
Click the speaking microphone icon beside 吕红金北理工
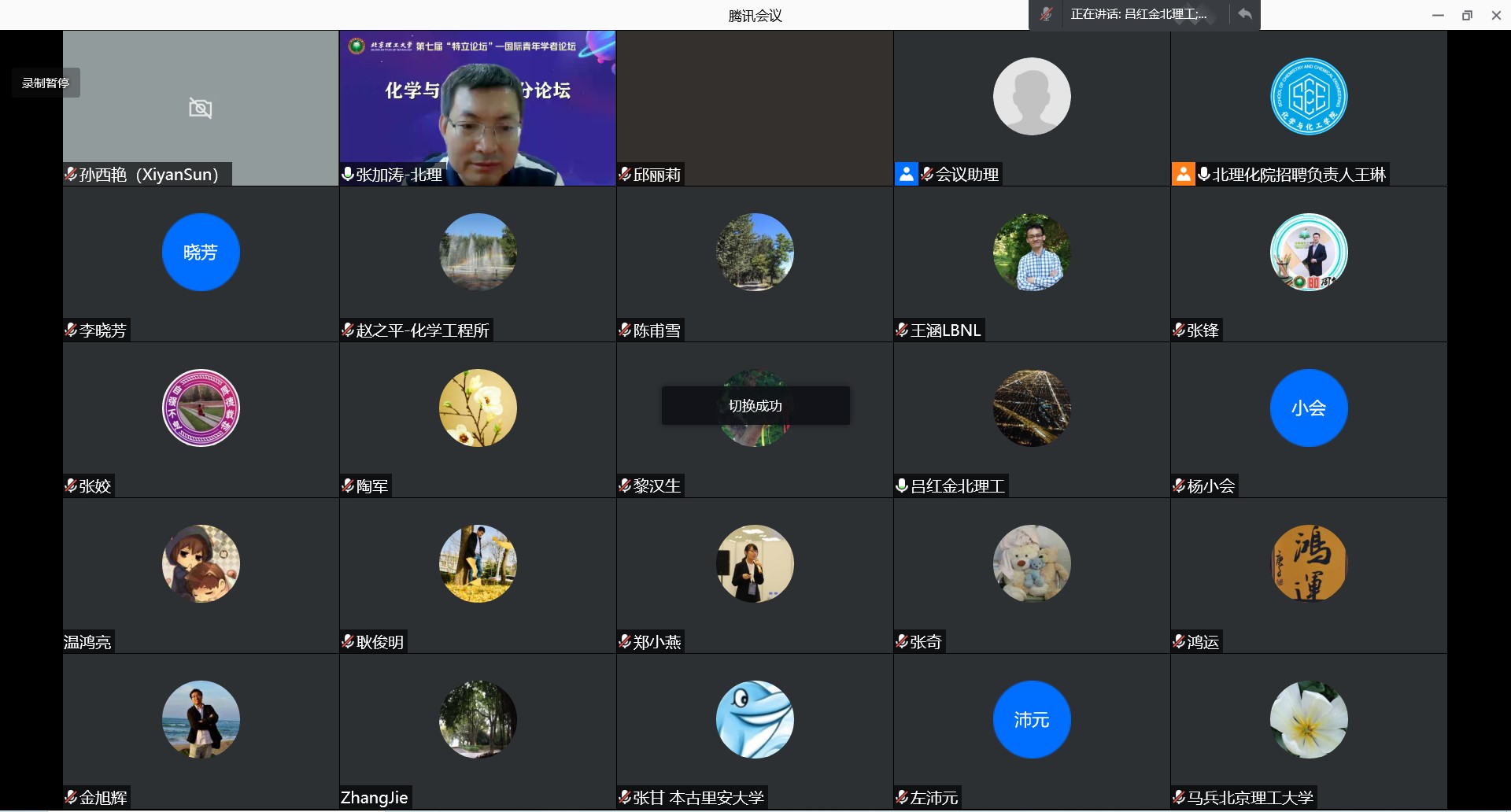point(901,485)
